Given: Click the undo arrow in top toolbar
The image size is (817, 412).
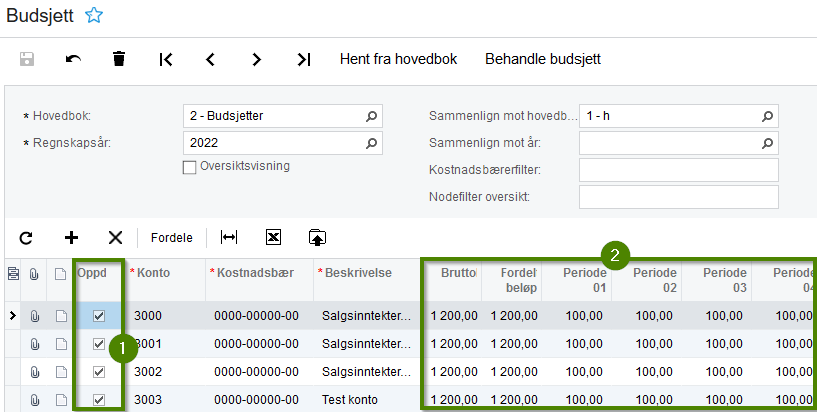Looking at the screenshot, I should [x=73, y=59].
